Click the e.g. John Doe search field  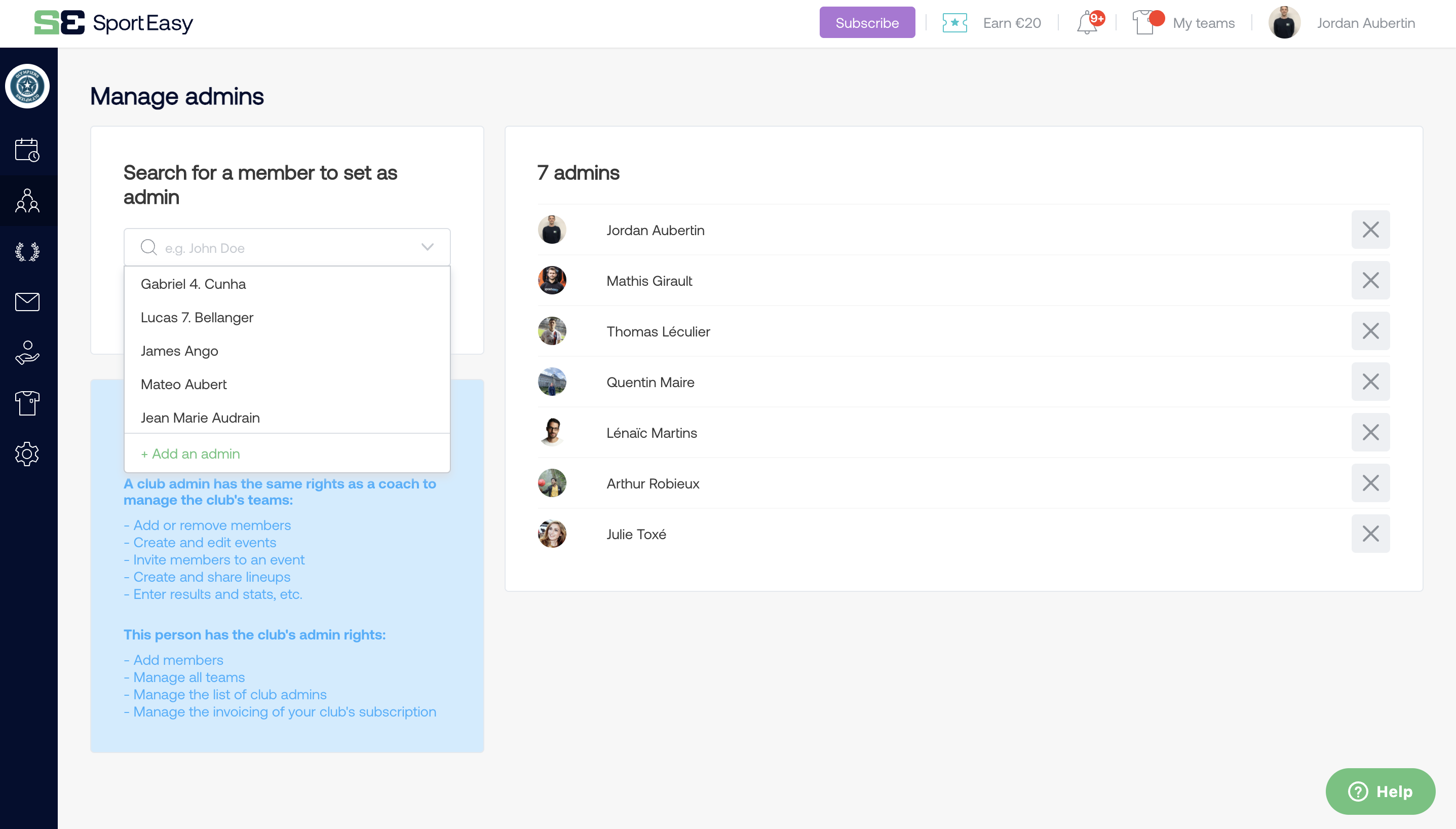click(285, 248)
